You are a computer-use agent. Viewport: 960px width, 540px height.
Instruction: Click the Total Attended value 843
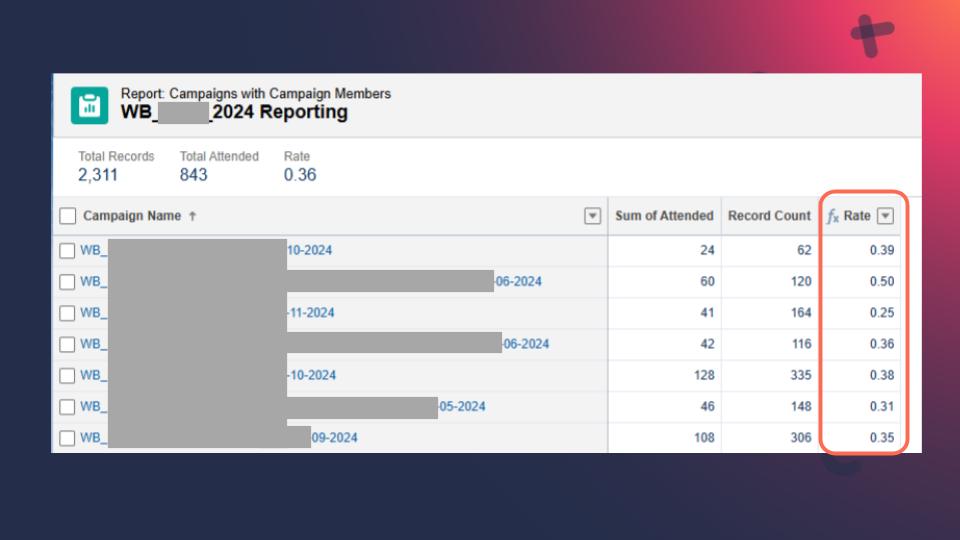(x=194, y=175)
